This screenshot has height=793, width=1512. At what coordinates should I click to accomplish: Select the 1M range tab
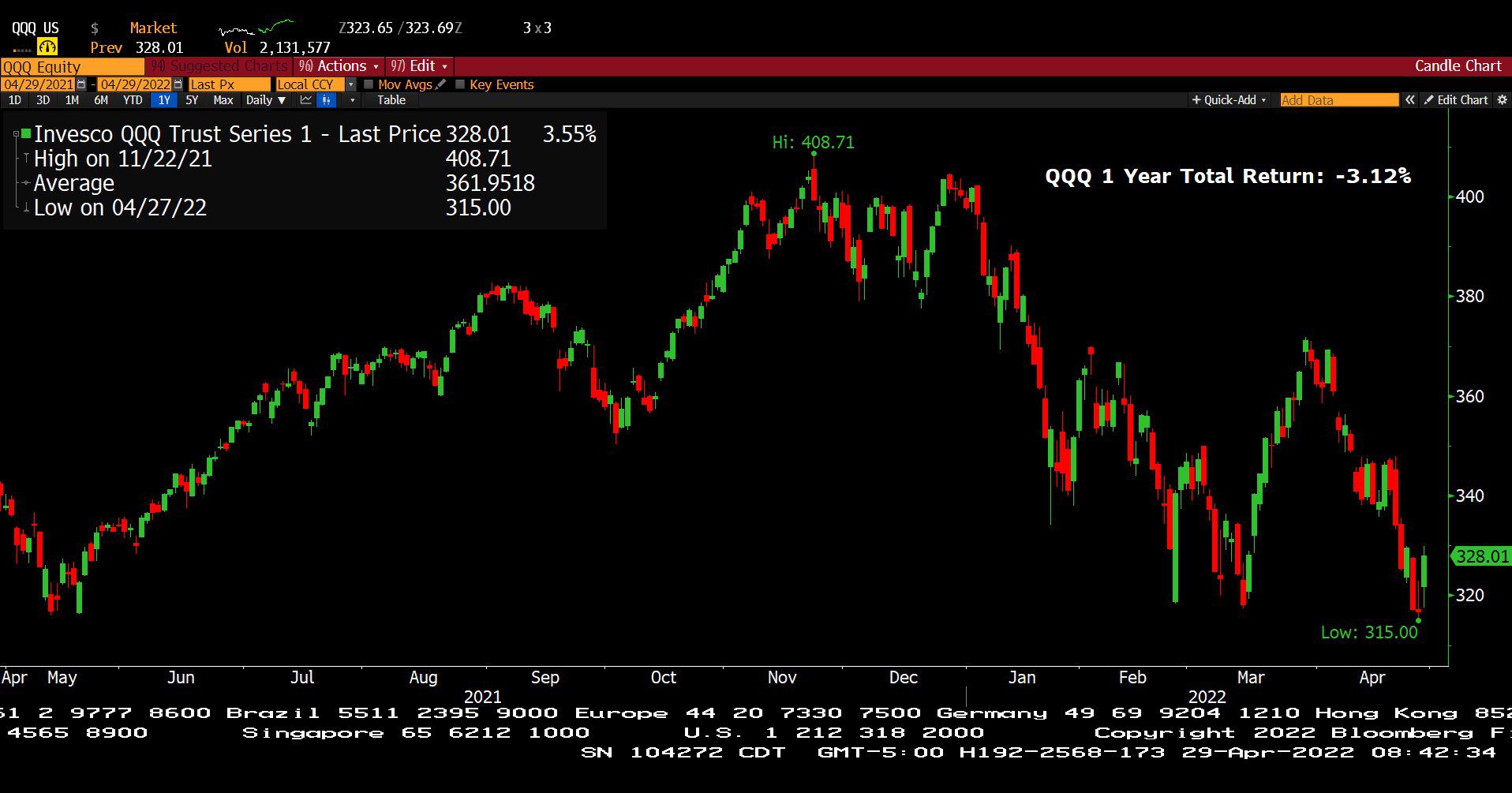click(72, 100)
